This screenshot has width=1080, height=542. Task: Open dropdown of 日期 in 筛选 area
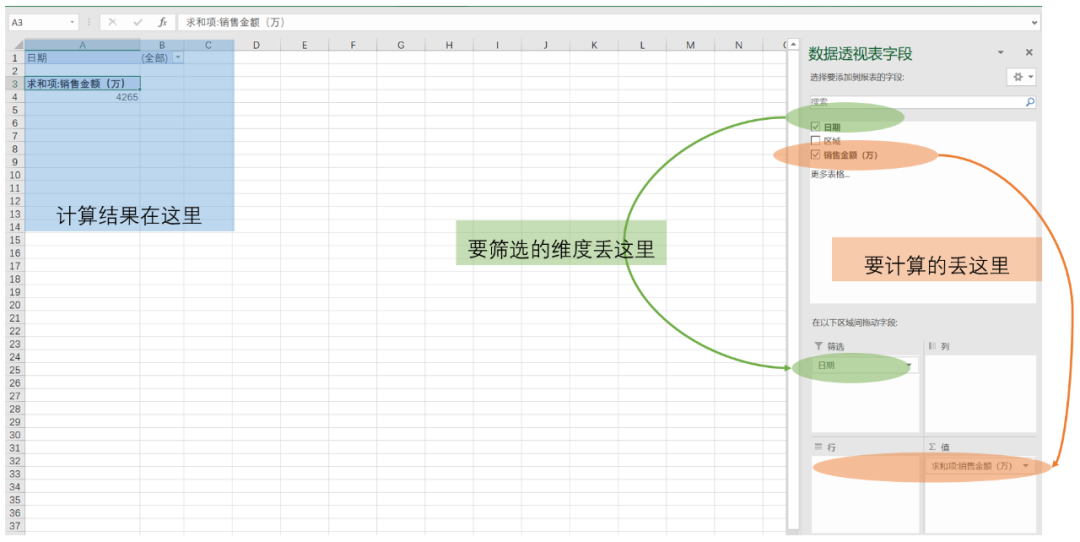coord(909,366)
